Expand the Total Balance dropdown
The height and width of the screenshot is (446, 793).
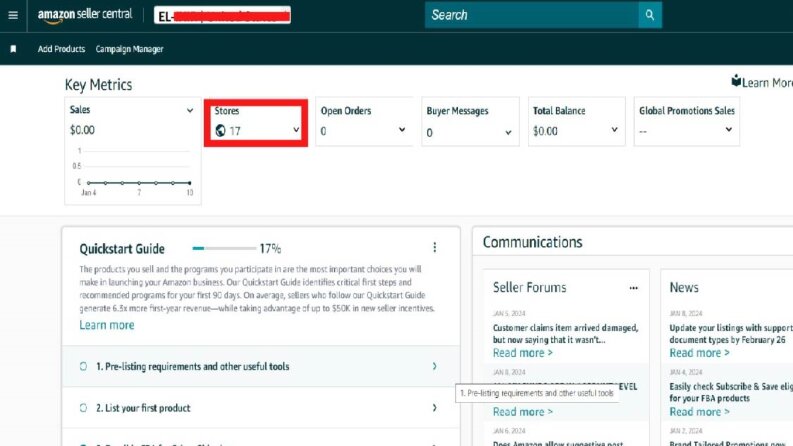pyautogui.click(x=614, y=130)
